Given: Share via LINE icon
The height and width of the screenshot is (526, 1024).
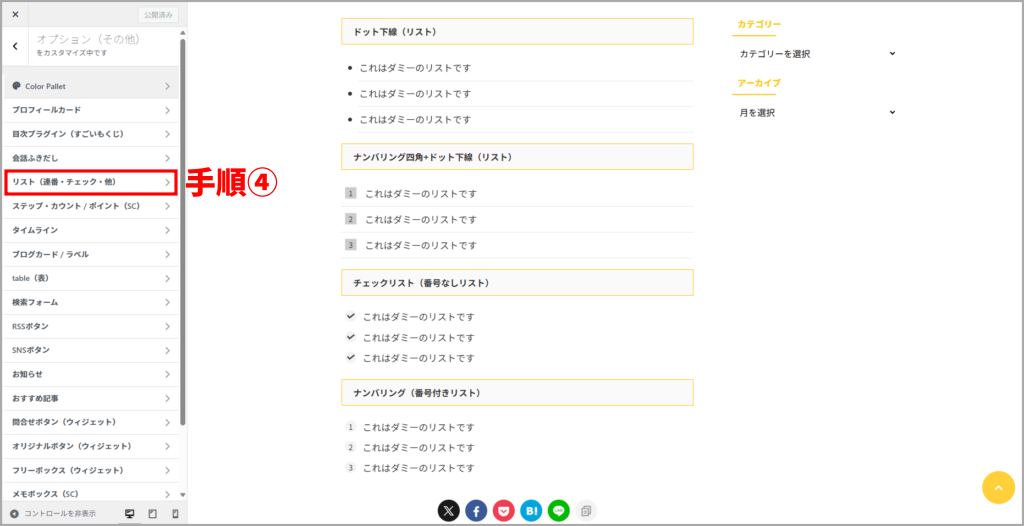Looking at the screenshot, I should (558, 511).
